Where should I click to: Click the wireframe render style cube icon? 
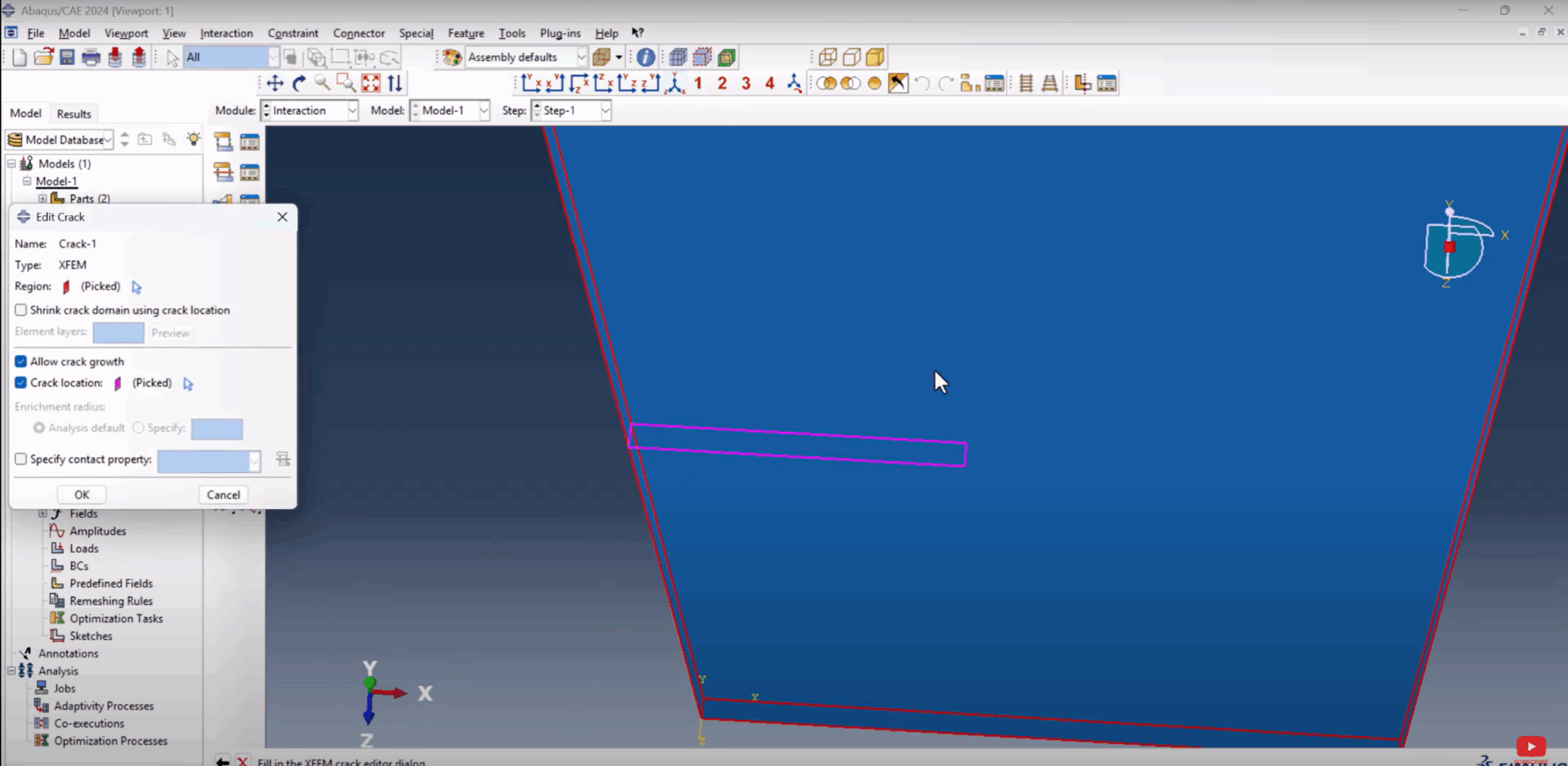click(x=826, y=57)
